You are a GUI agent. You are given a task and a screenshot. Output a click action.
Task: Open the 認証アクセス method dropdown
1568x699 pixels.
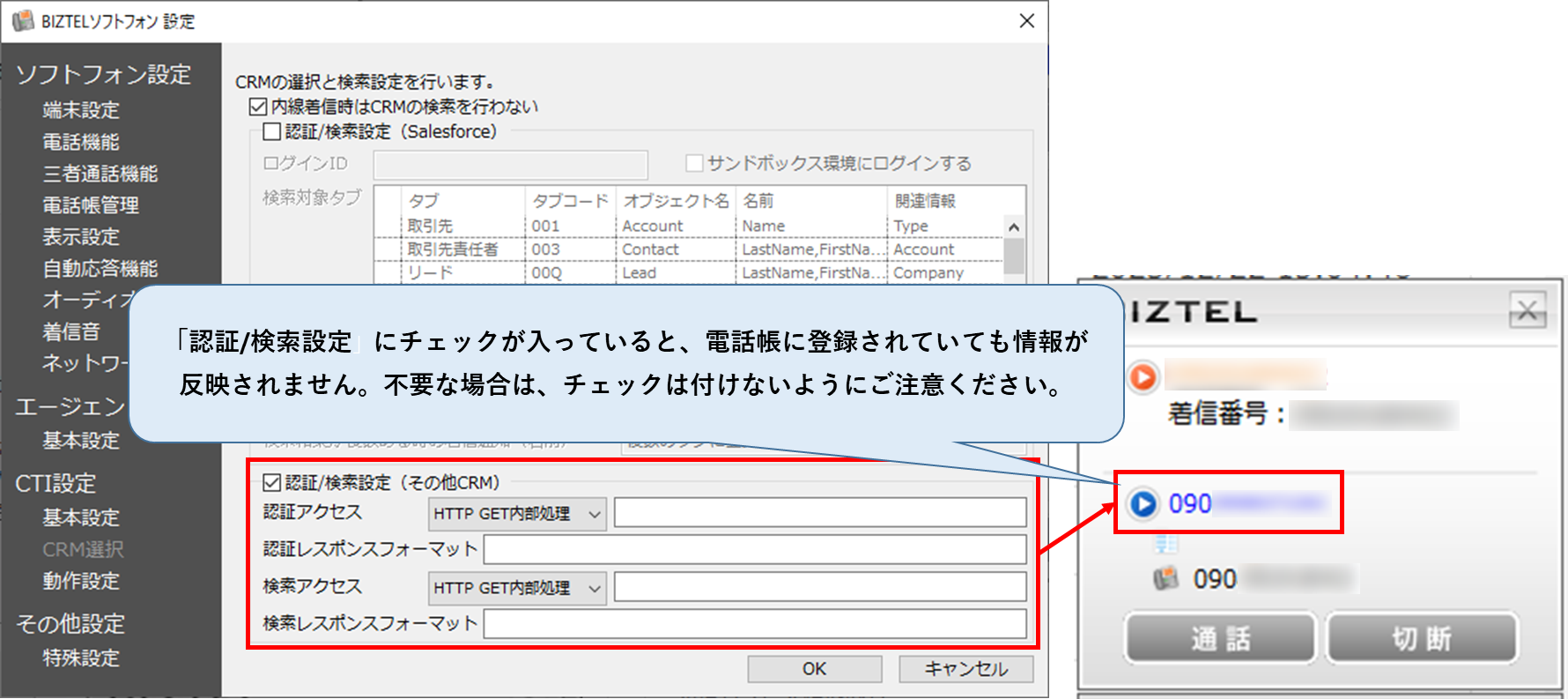click(517, 514)
